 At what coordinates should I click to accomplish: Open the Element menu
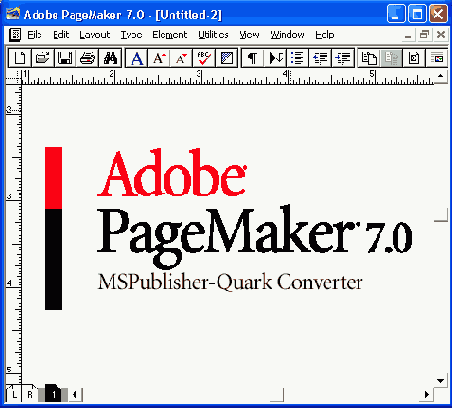click(x=170, y=35)
